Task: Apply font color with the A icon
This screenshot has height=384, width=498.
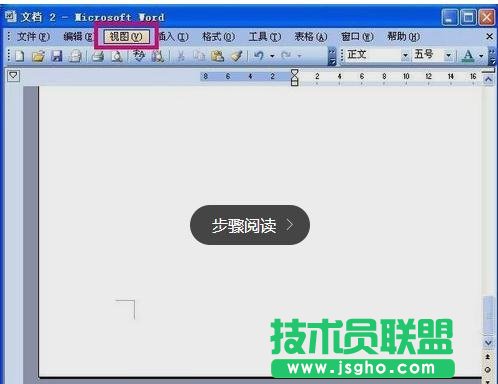Action: coord(468,56)
